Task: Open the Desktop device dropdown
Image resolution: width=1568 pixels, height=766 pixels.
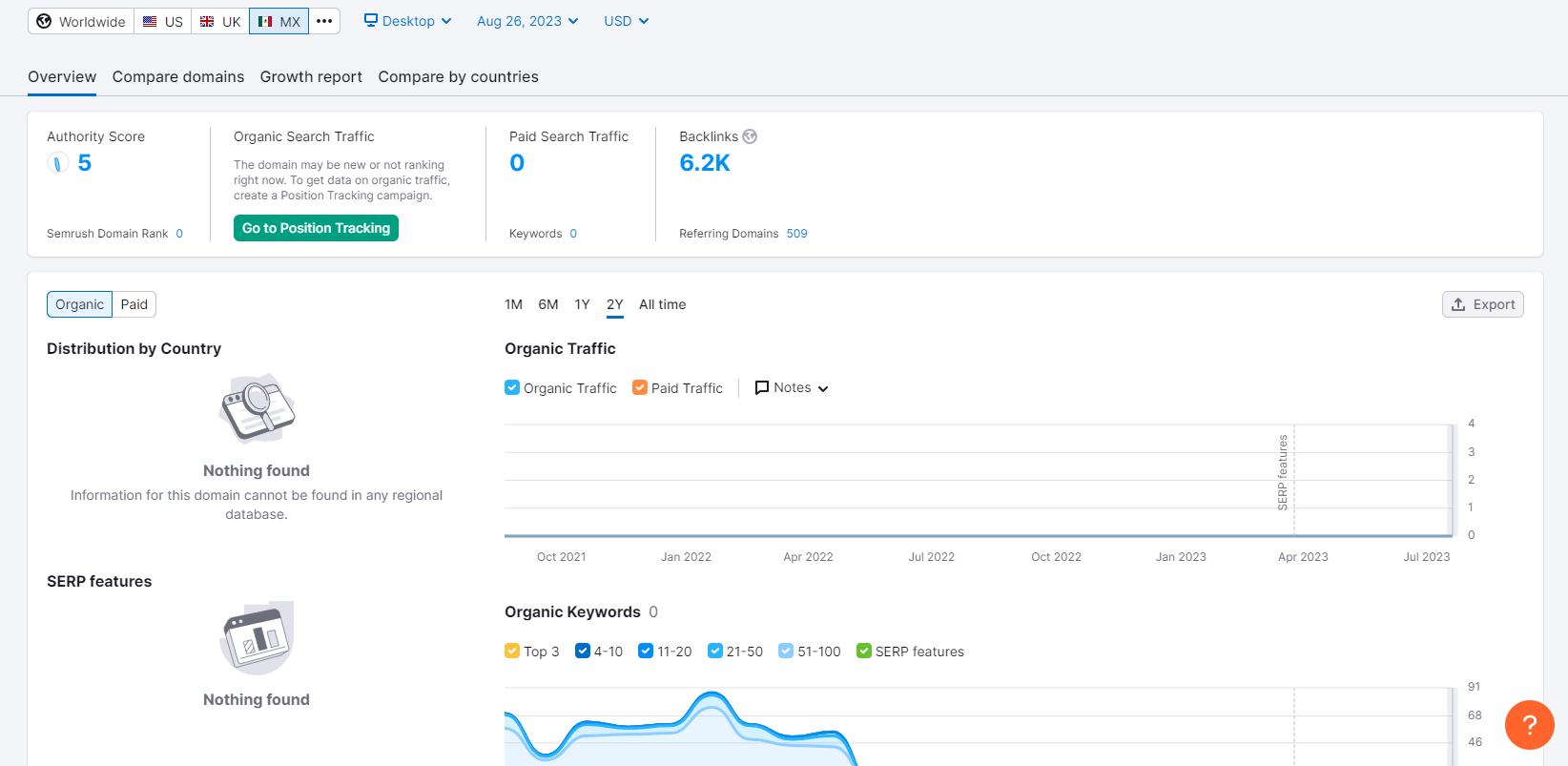Action: (407, 21)
